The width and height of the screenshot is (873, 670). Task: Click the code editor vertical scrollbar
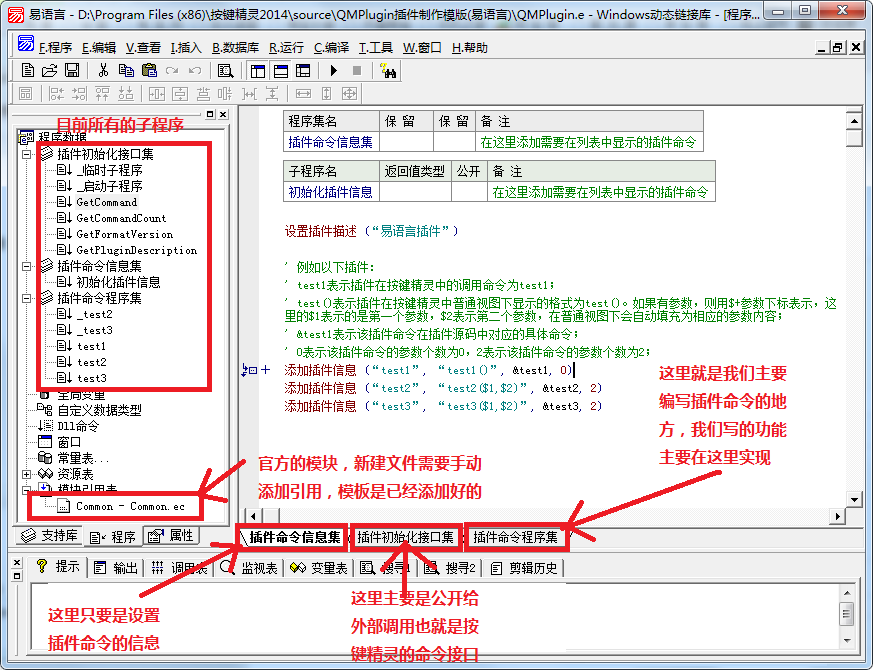tap(853, 300)
